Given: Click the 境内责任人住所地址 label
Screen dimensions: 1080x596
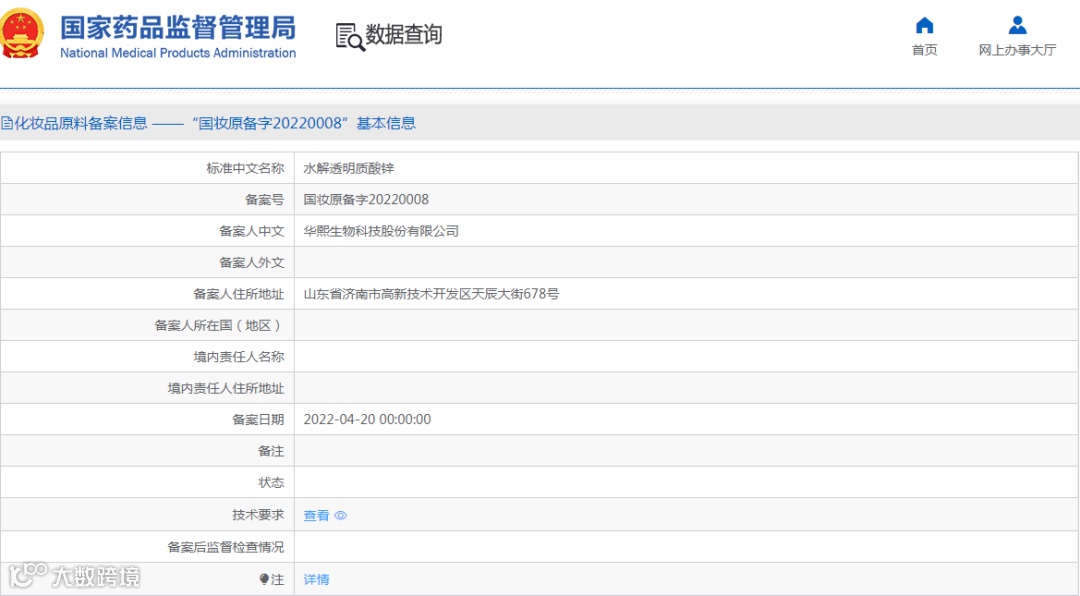Looking at the screenshot, I should [225, 389].
